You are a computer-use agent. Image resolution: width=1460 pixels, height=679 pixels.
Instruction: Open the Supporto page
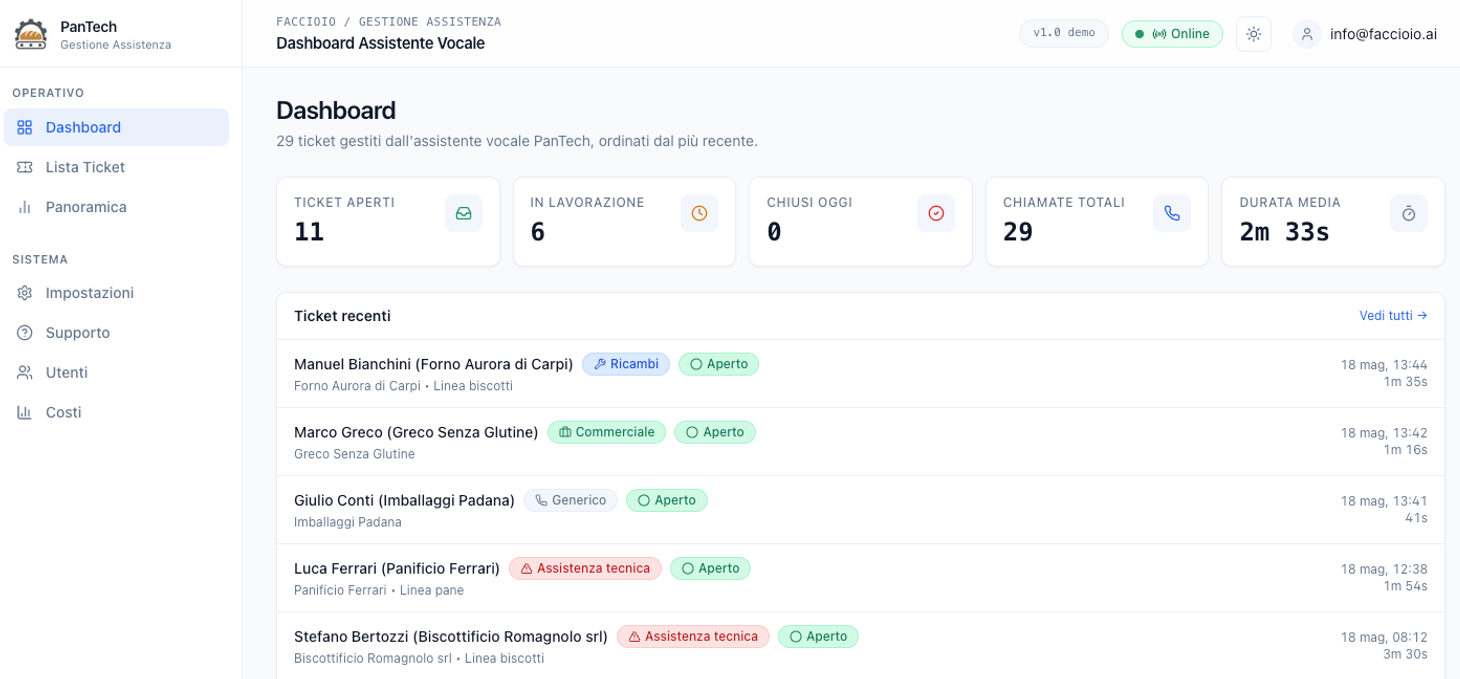click(116, 333)
